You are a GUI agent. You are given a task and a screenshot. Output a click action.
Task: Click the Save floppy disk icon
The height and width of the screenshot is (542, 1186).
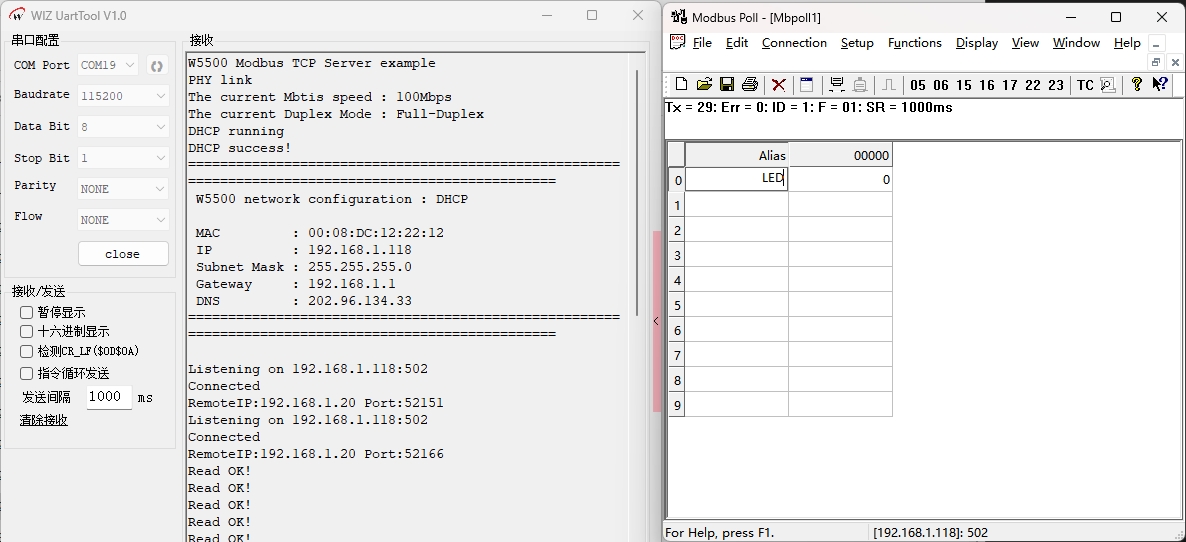727,85
